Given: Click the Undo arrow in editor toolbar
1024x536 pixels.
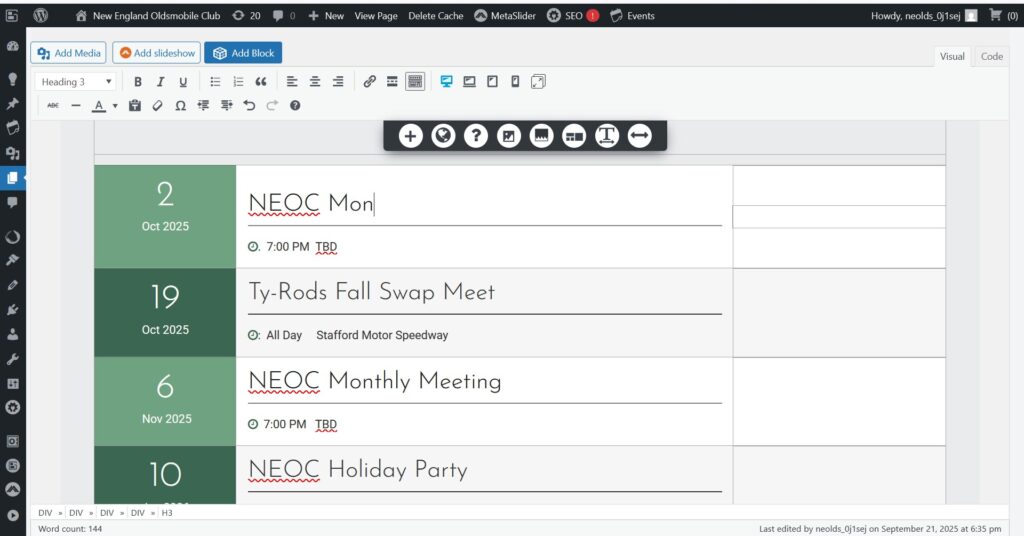Looking at the screenshot, I should point(249,105).
